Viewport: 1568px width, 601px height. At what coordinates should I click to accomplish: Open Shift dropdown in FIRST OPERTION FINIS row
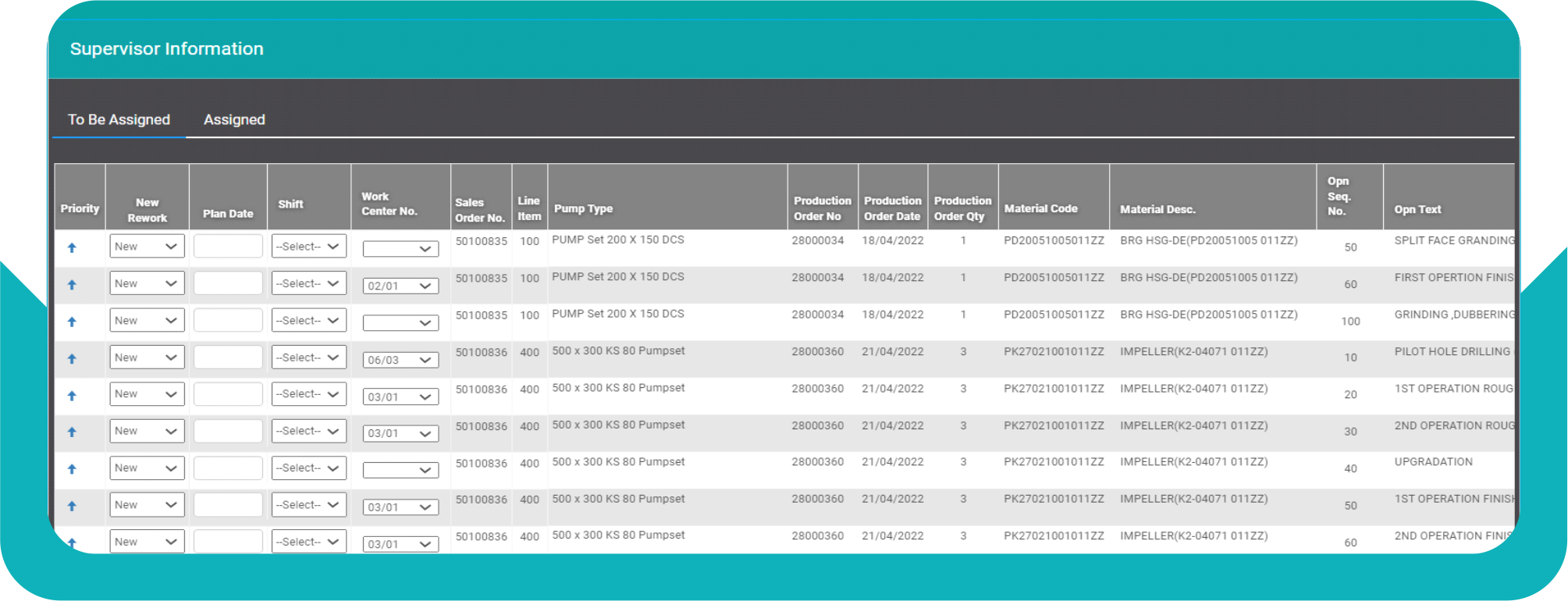pos(309,283)
